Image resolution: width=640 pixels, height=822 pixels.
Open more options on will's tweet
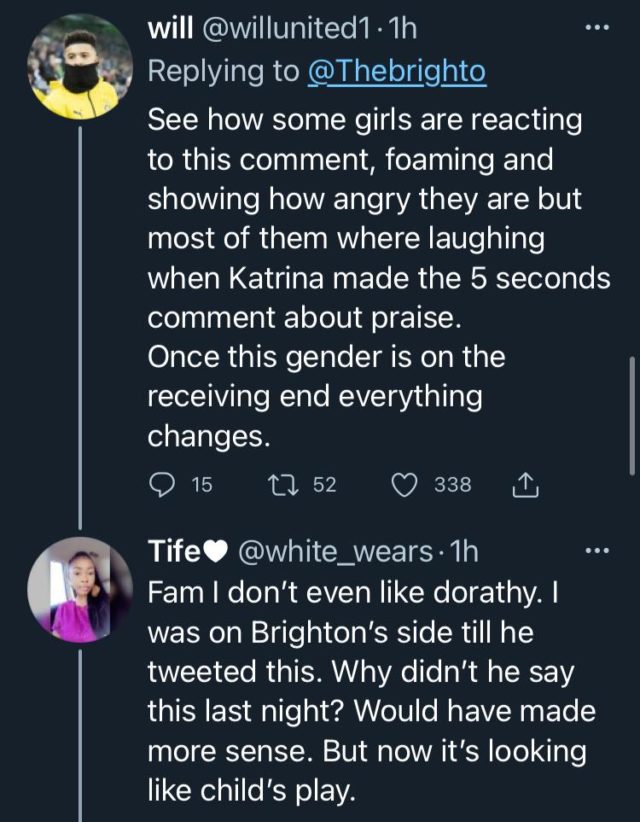(597, 32)
